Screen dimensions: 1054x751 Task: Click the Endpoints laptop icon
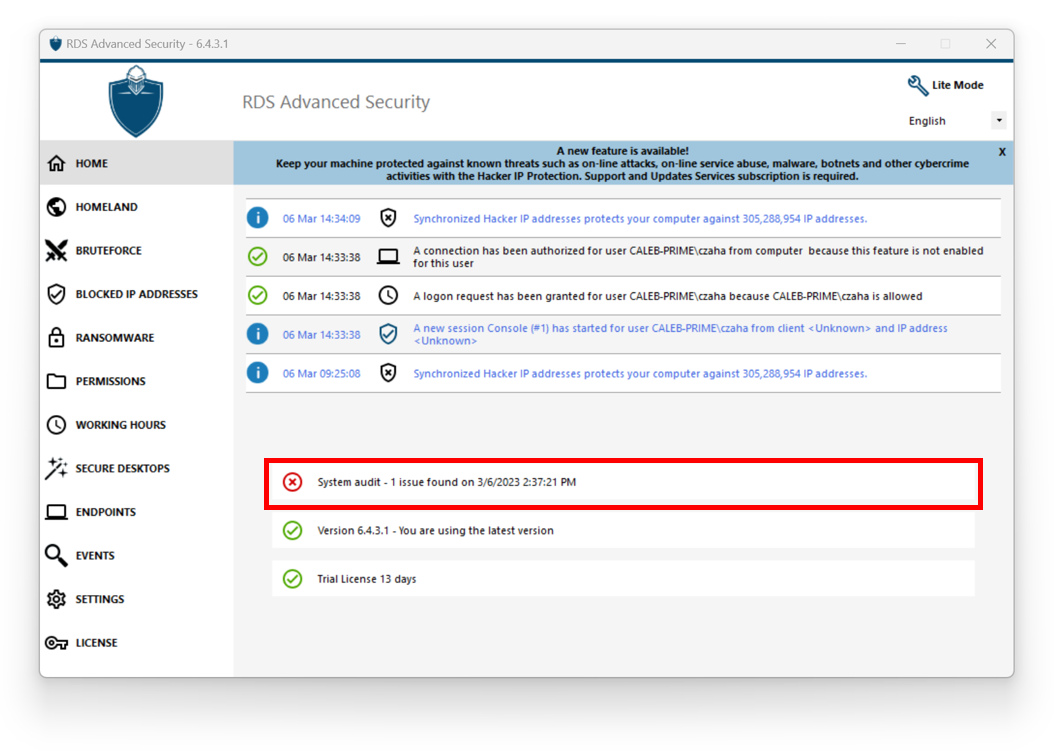point(56,512)
